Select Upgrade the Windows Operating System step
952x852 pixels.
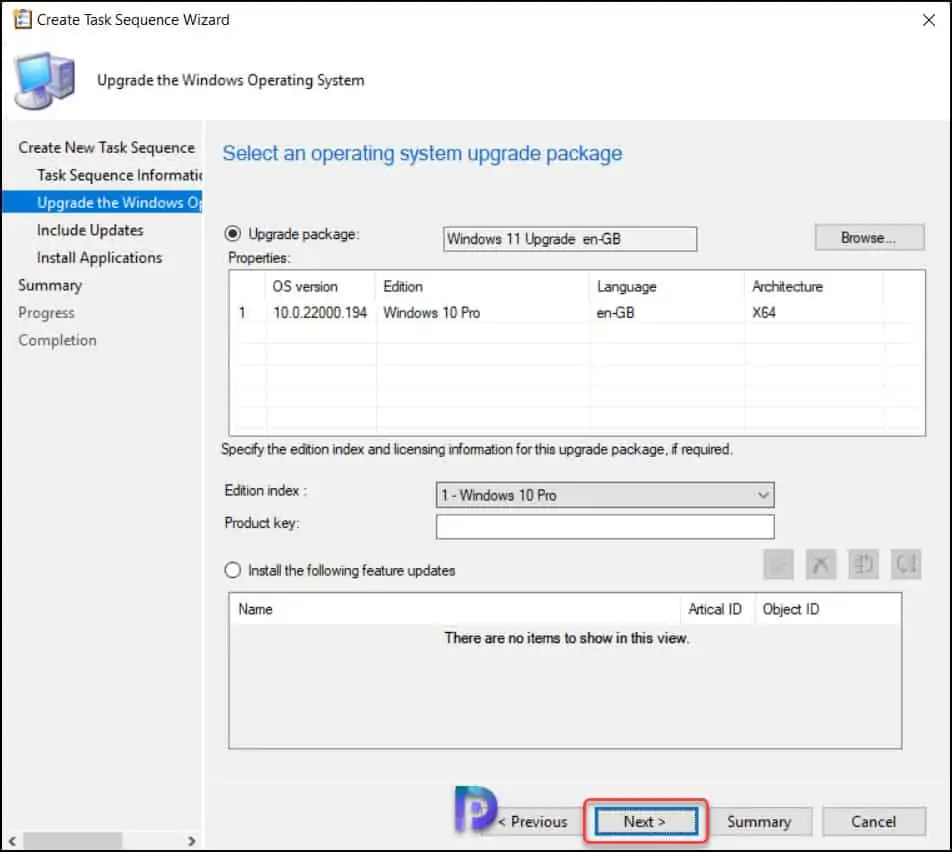102,202
